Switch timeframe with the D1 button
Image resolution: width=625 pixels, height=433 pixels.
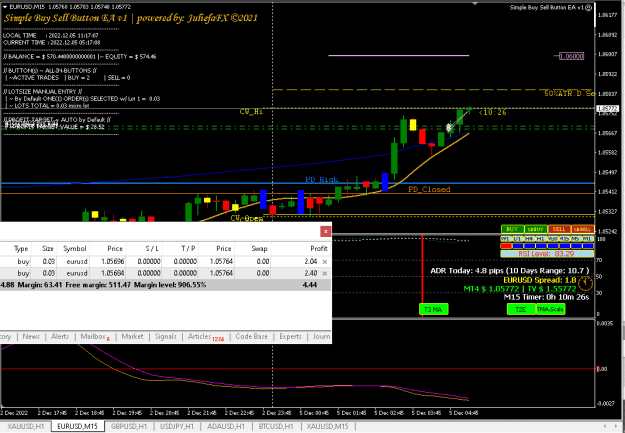tap(517, 239)
